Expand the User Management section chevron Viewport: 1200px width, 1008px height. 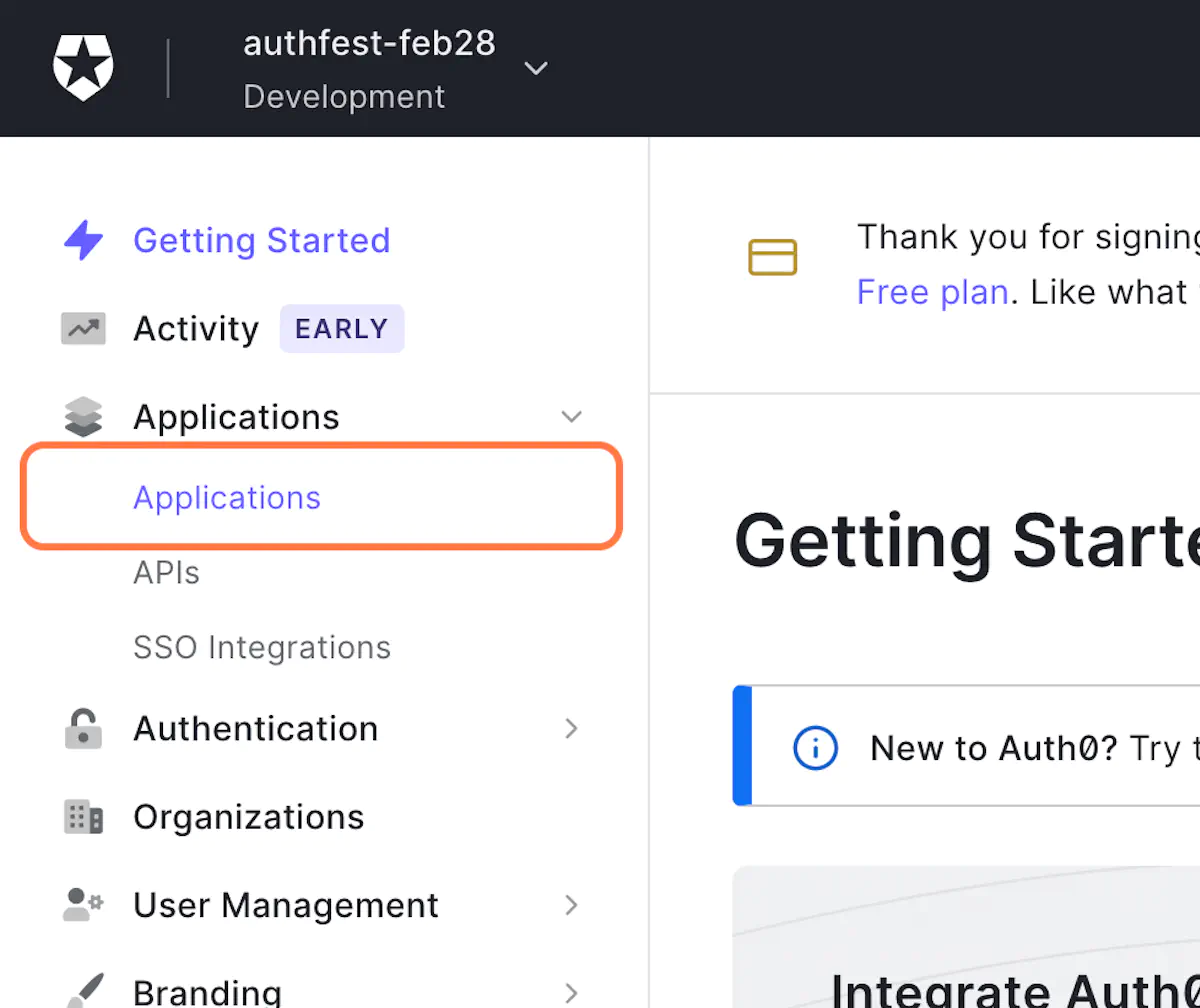click(572, 905)
